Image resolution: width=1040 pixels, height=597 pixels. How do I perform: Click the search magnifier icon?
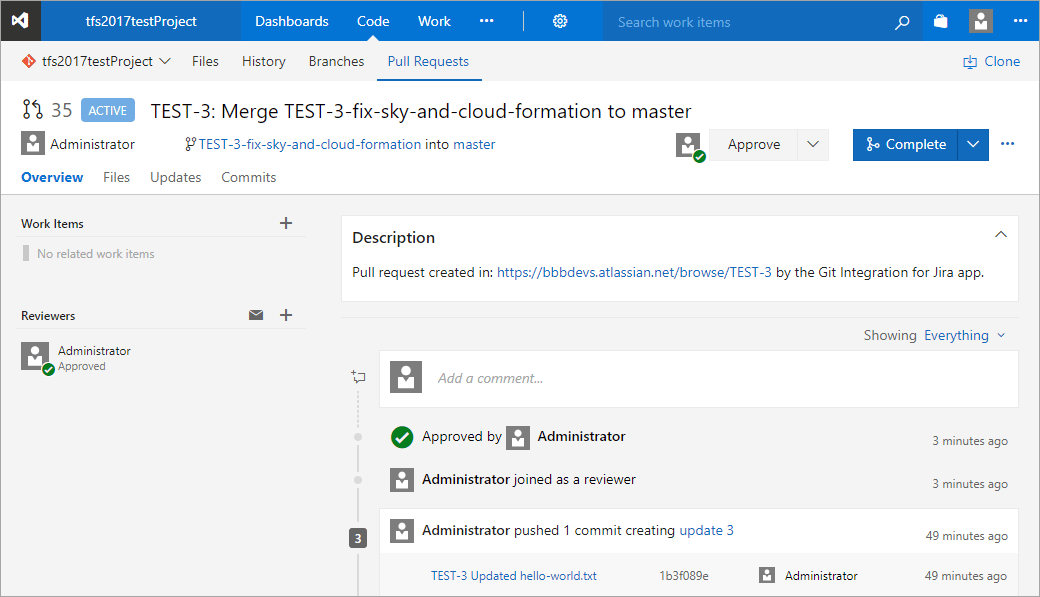tap(902, 23)
